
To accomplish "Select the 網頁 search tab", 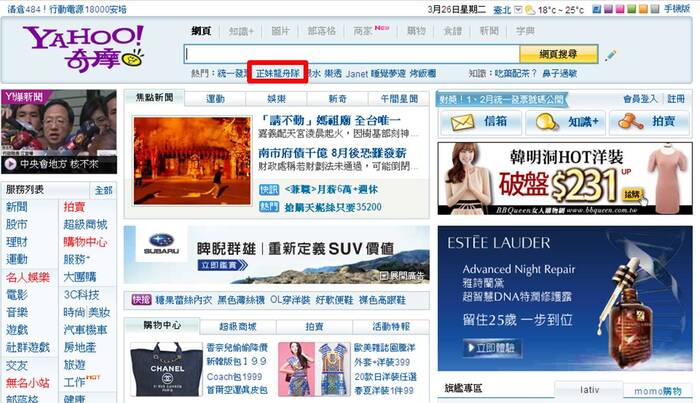I will tap(201, 31).
